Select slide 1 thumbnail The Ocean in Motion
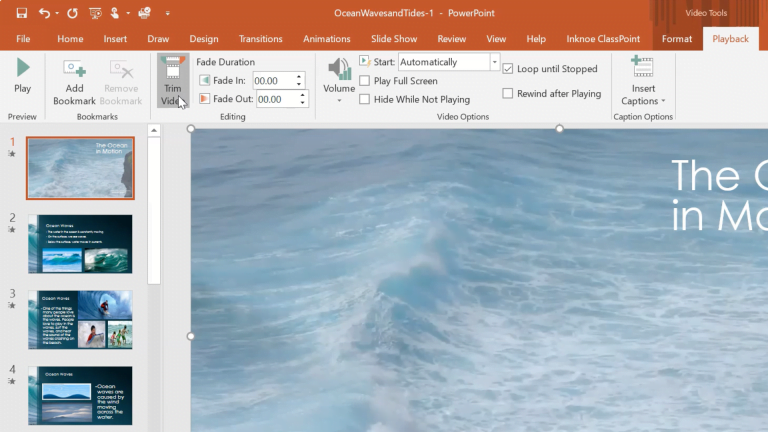 coord(80,168)
